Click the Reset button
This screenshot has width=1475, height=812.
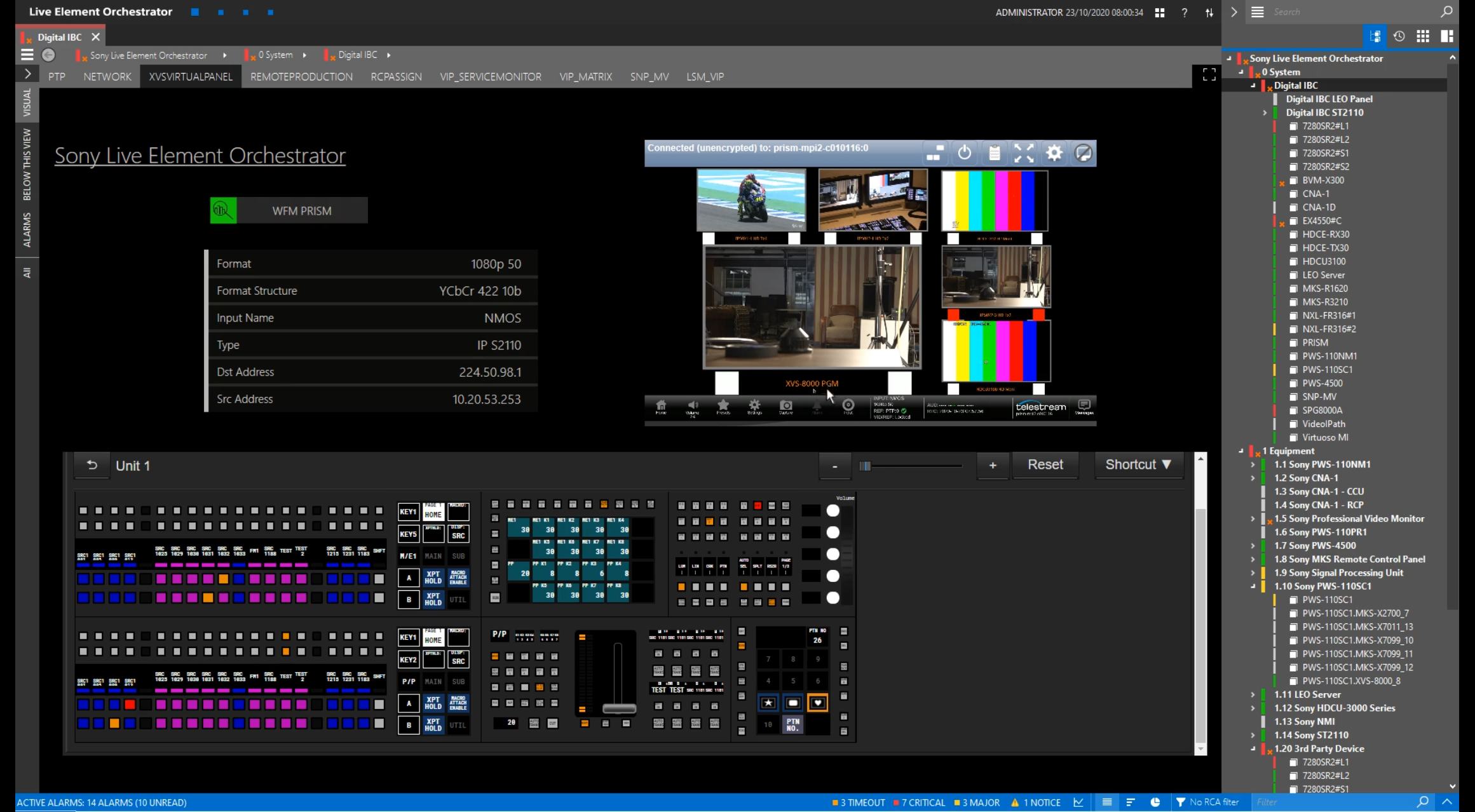(x=1045, y=464)
